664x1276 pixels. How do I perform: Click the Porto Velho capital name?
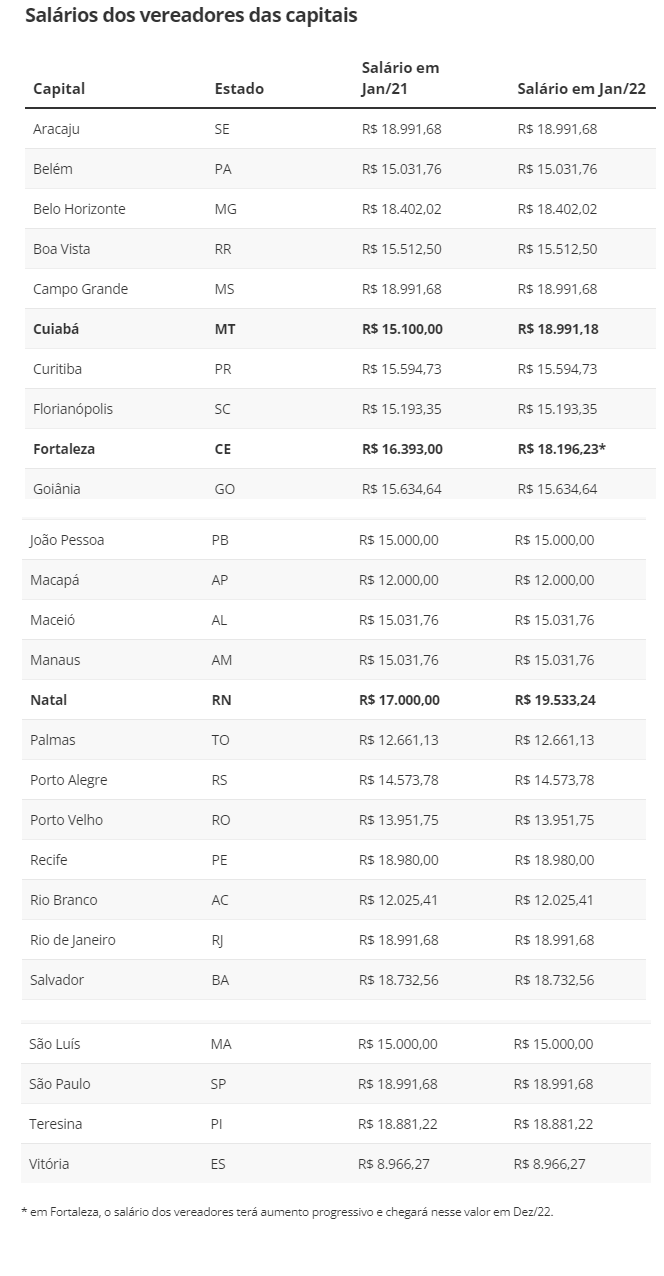pyautogui.click(x=66, y=820)
